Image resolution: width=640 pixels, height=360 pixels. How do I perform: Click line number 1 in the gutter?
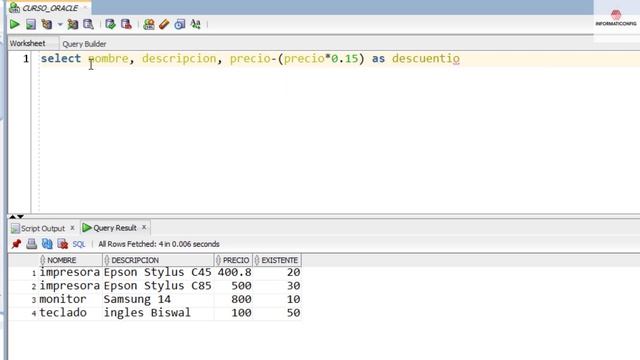26,59
